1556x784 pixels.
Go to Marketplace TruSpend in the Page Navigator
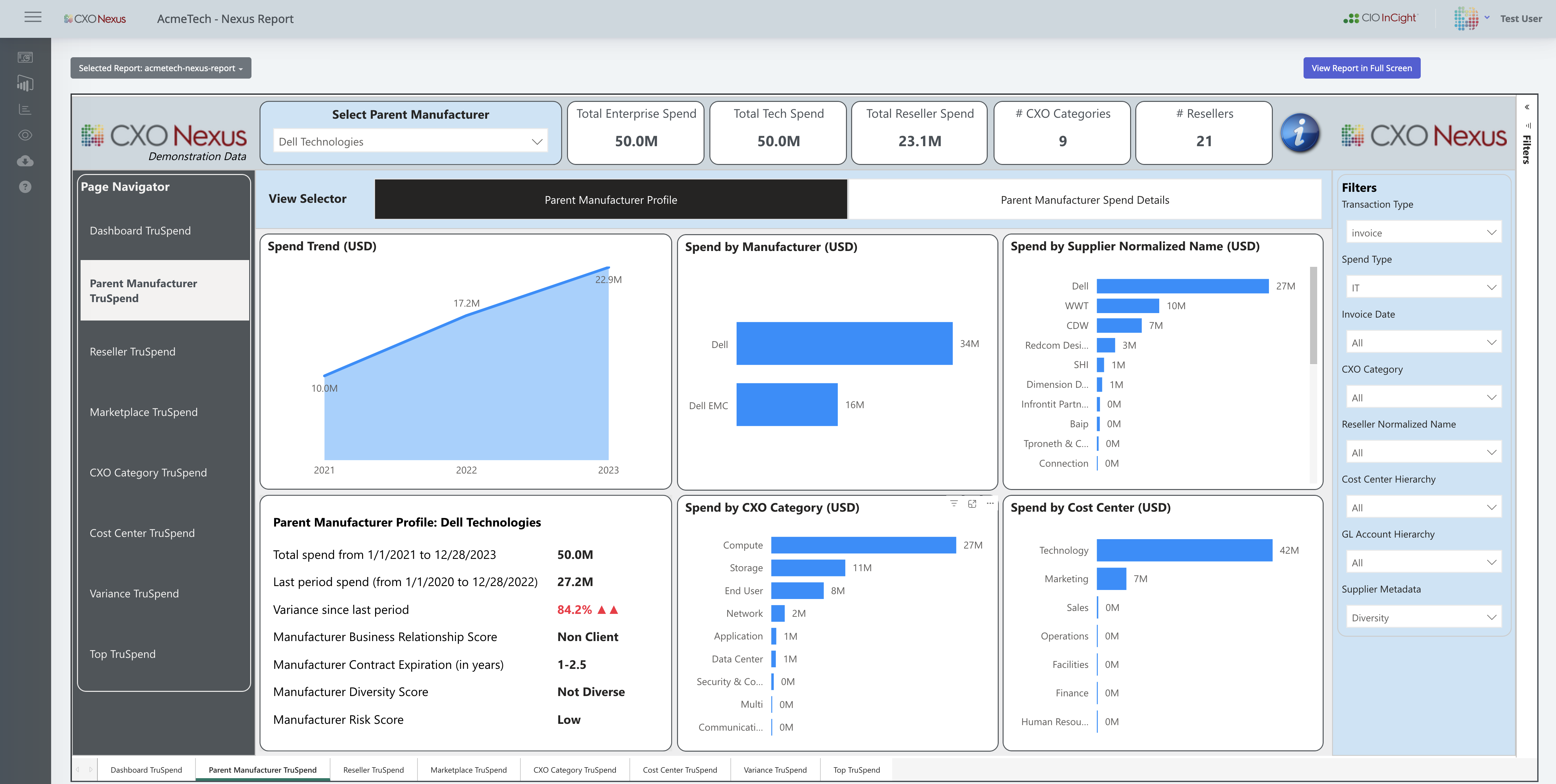click(x=164, y=412)
